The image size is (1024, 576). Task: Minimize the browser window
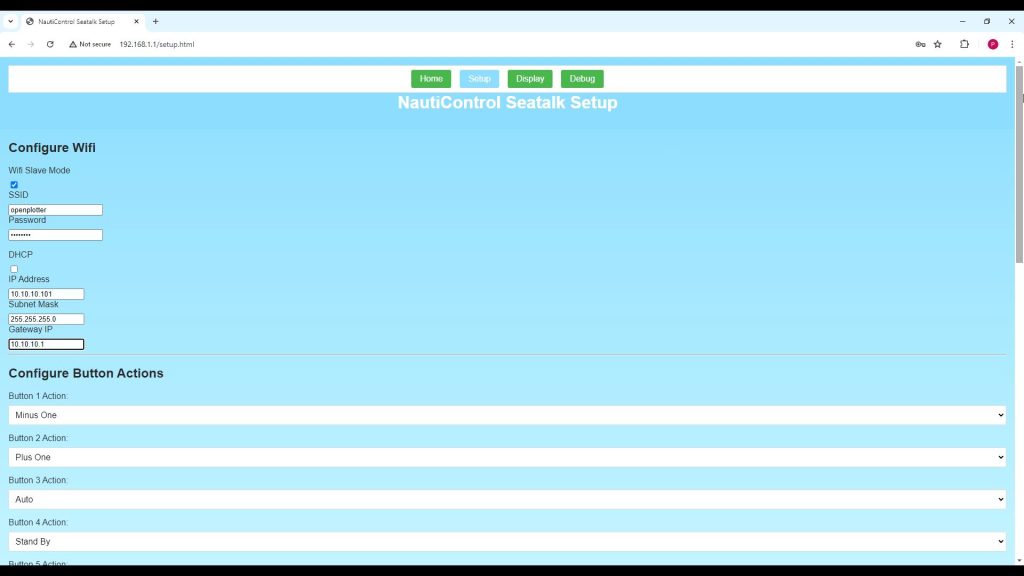[x=963, y=22]
